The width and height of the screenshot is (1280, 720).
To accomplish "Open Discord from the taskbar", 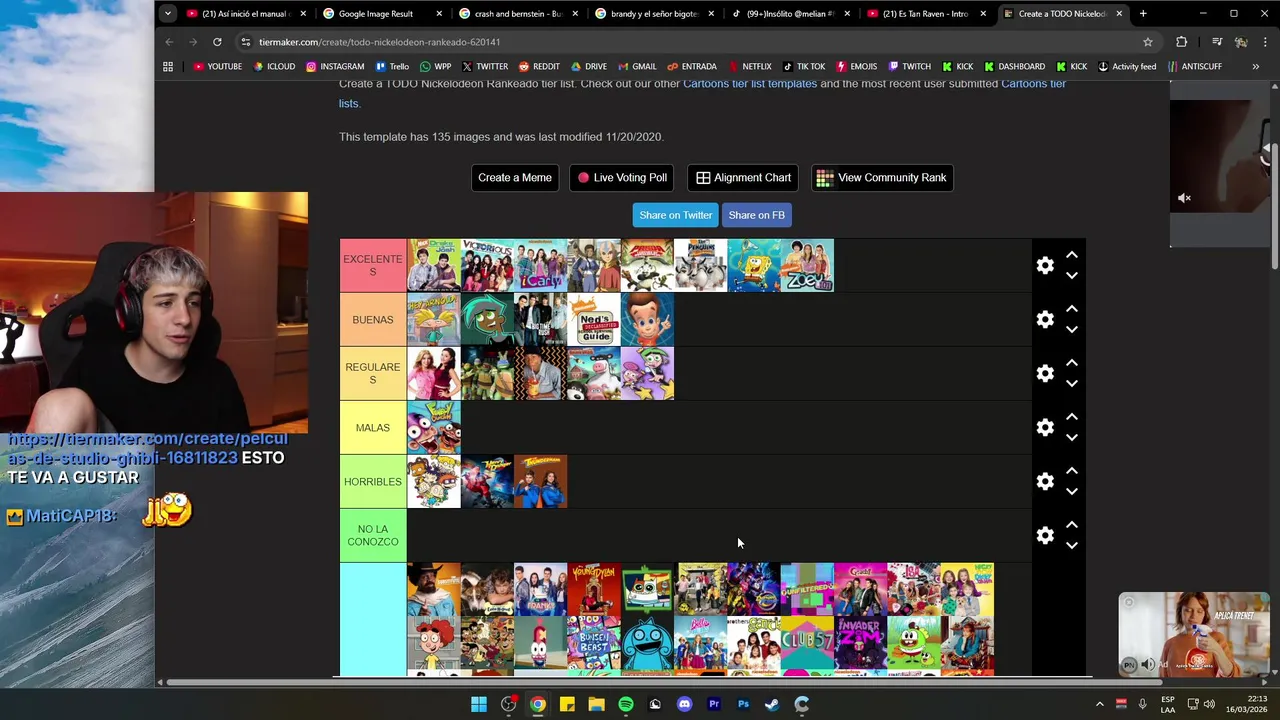I will (x=684, y=704).
